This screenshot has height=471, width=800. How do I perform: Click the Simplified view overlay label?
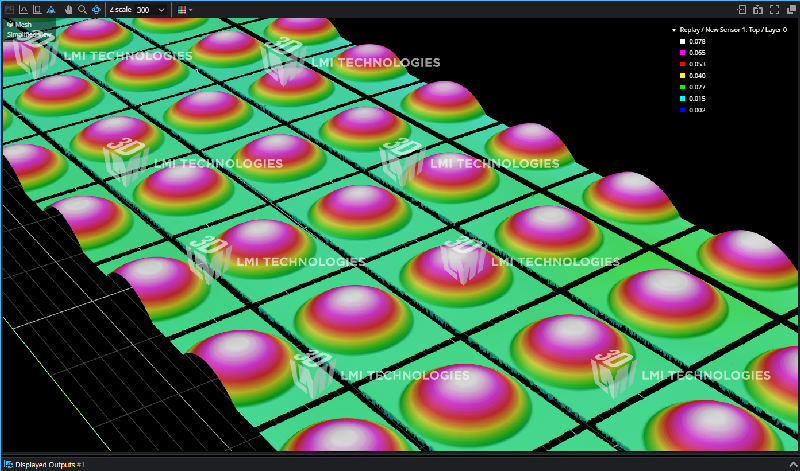(29, 35)
